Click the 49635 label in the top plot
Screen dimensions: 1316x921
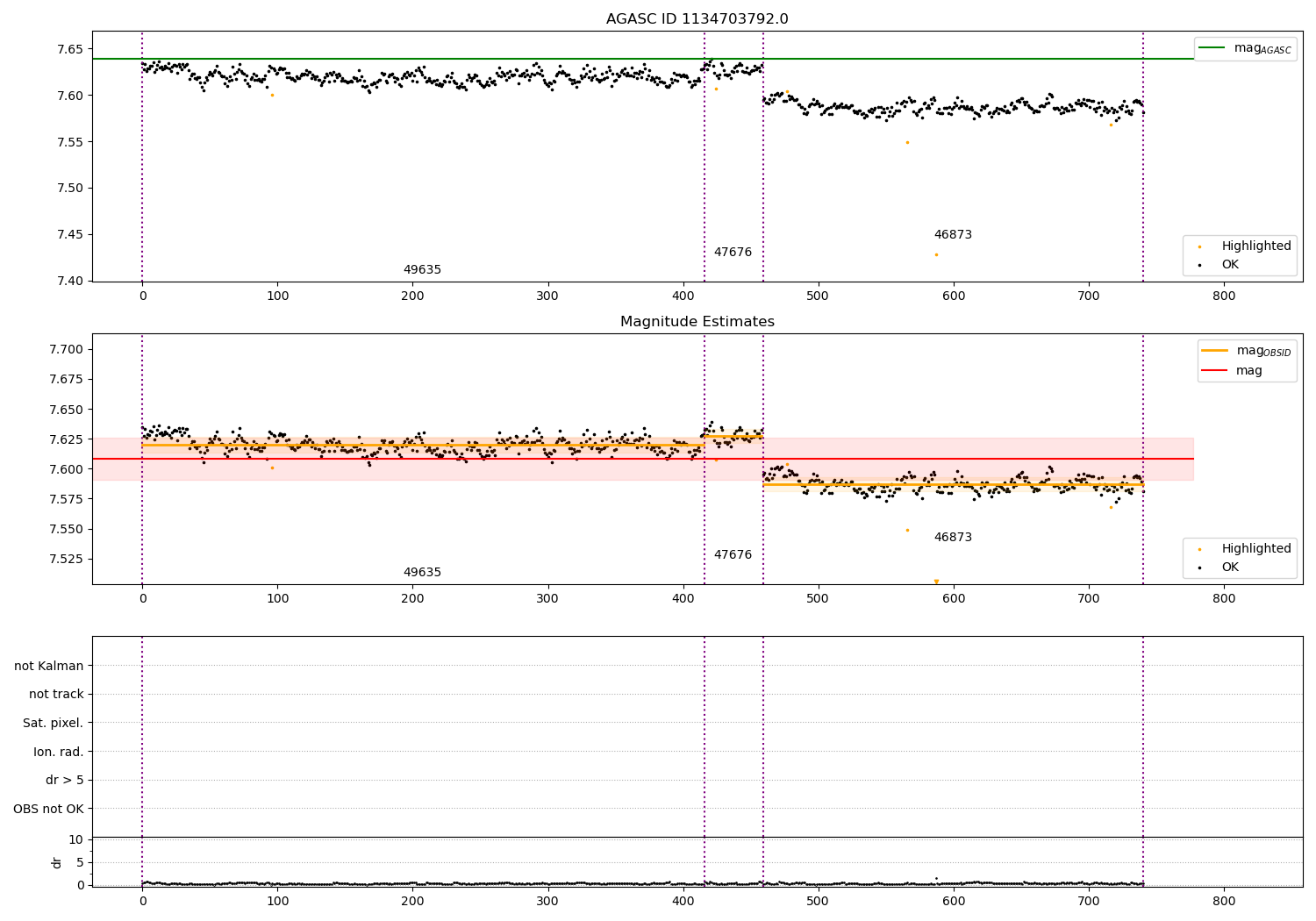click(422, 269)
